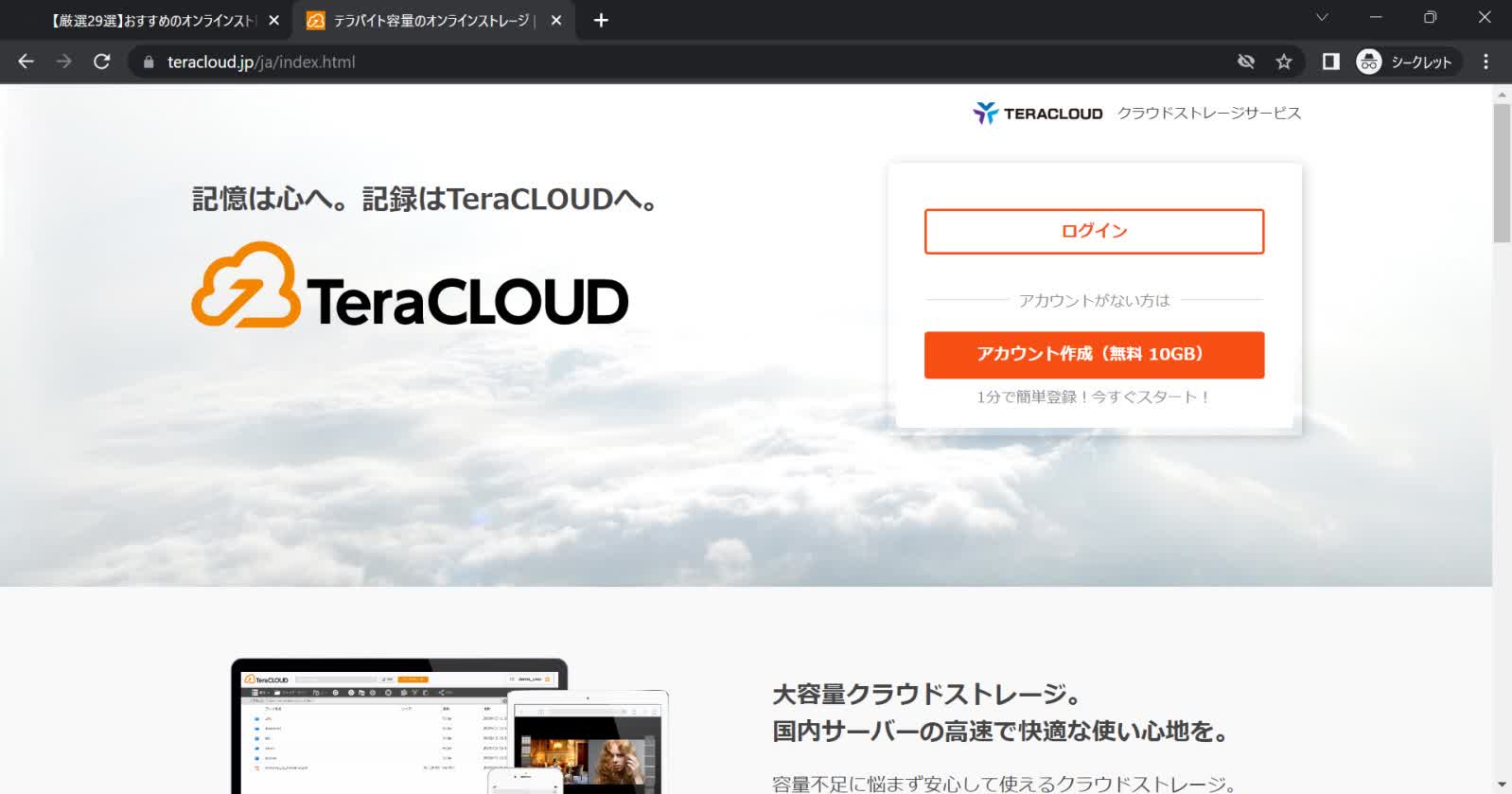Click the 大容量クラウドストレージ。 heading
This screenshot has width=1512, height=794.
(x=927, y=695)
